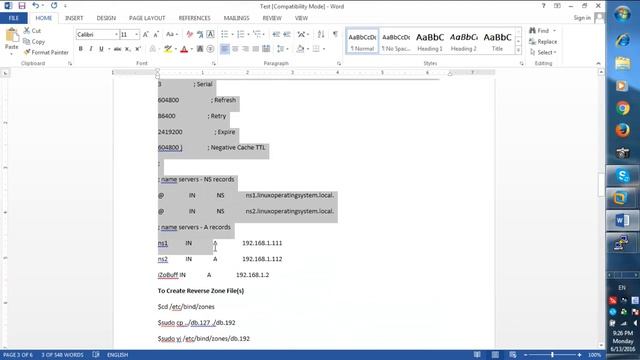Image resolution: width=640 pixels, height=360 pixels.
Task: Open the font size dropdown
Action: tap(136, 35)
